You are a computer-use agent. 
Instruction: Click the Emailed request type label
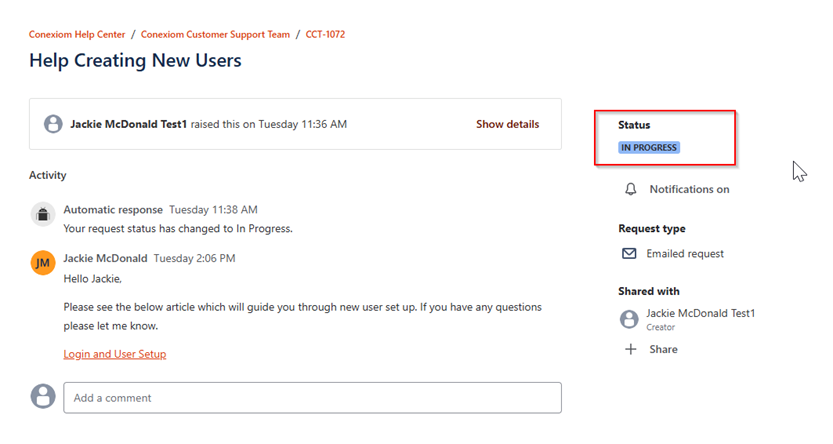pos(685,254)
